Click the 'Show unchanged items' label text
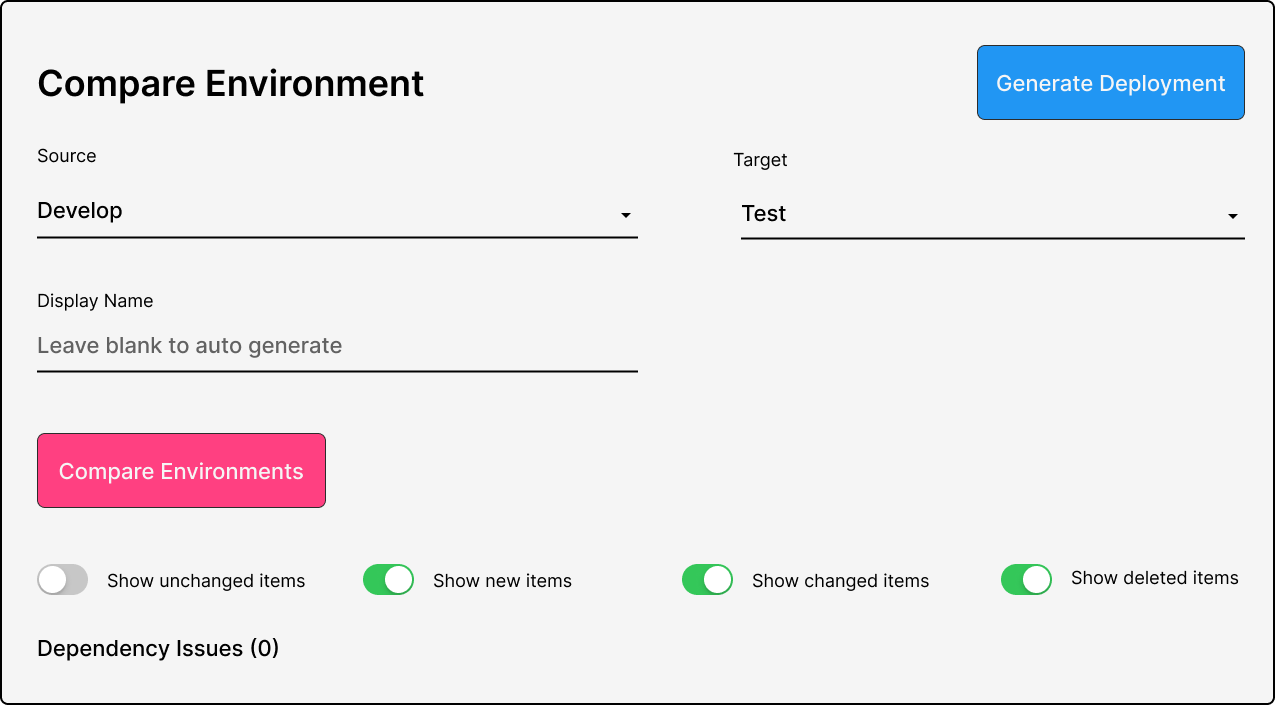This screenshot has width=1275, height=705. coord(206,581)
